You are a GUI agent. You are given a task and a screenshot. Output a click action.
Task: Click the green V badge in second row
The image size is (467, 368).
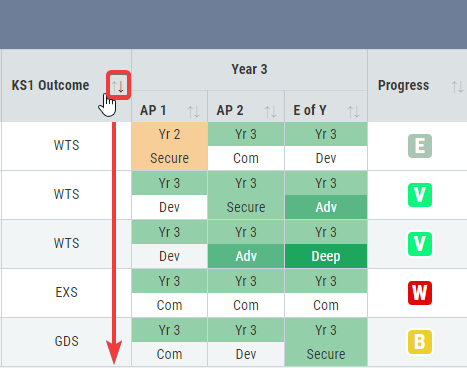click(x=420, y=195)
